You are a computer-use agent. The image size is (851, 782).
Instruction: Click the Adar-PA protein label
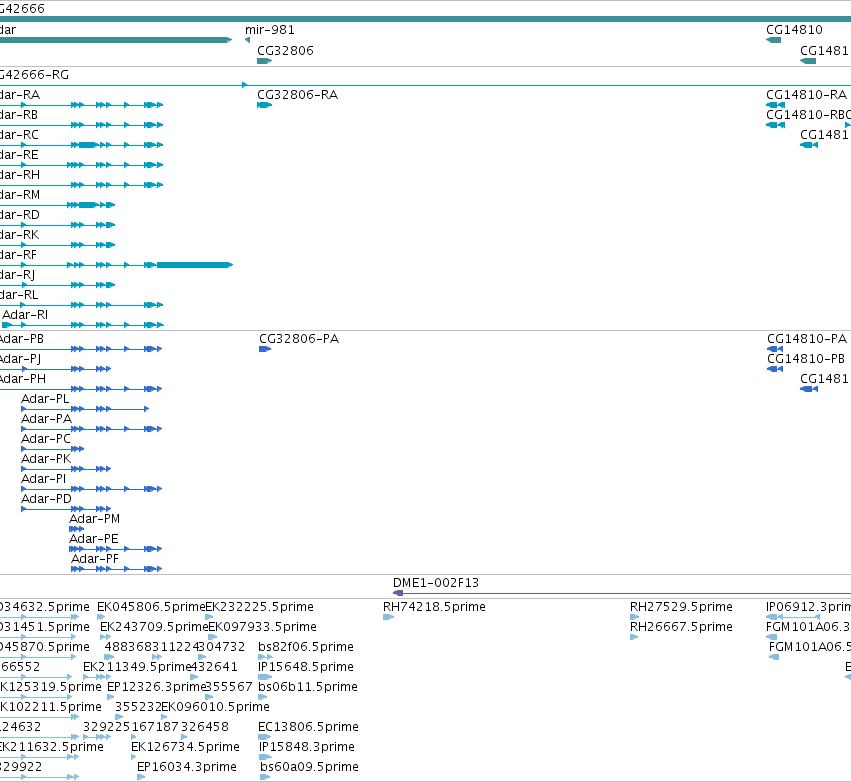[46, 419]
